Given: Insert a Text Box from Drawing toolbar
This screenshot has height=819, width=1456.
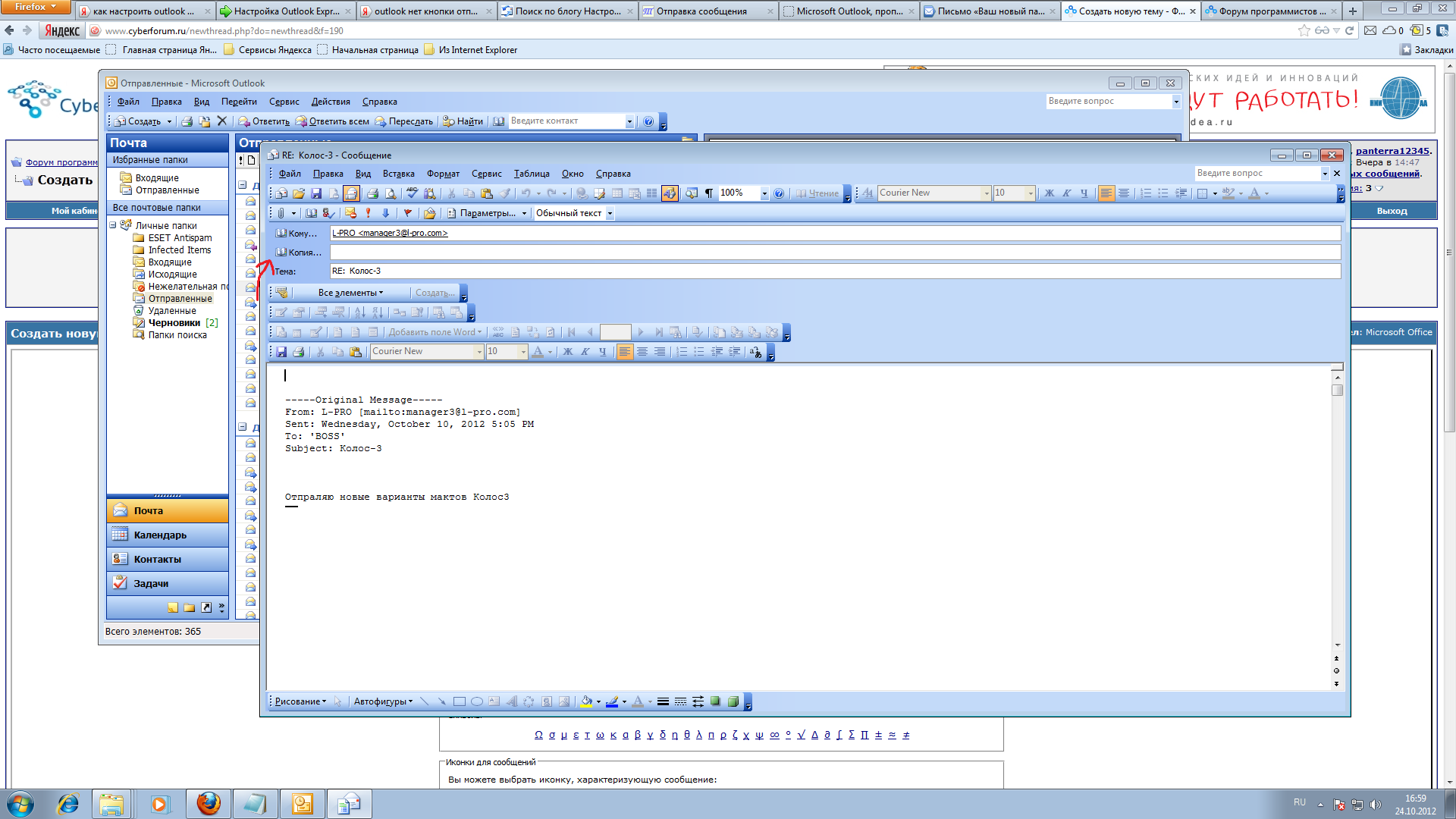Looking at the screenshot, I should point(494,701).
